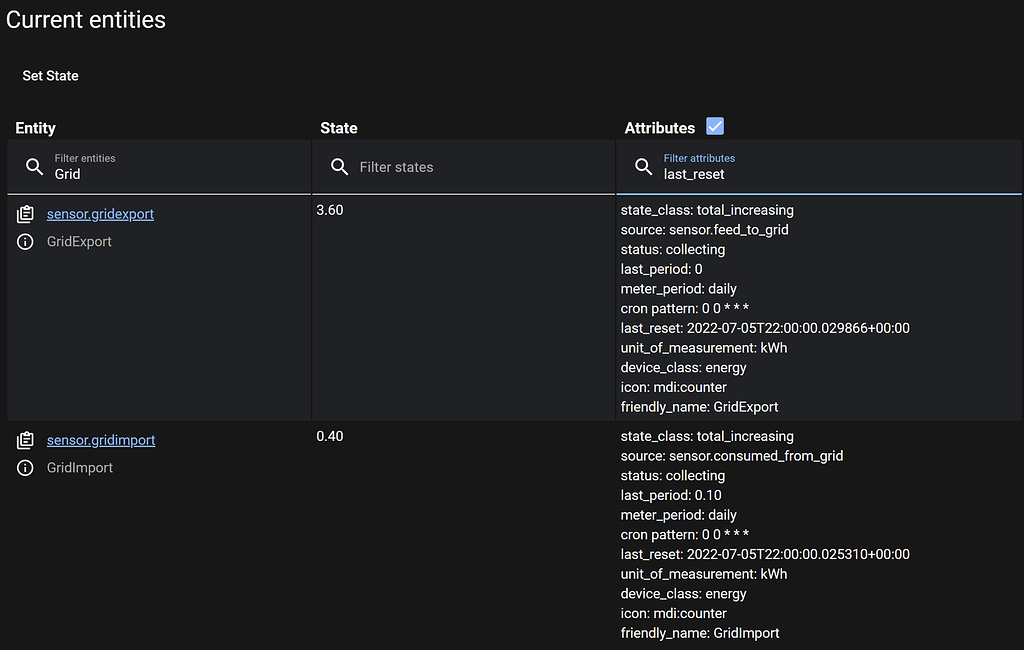Open GridImport entity info via info icon
The width and height of the screenshot is (1024, 650).
point(25,466)
